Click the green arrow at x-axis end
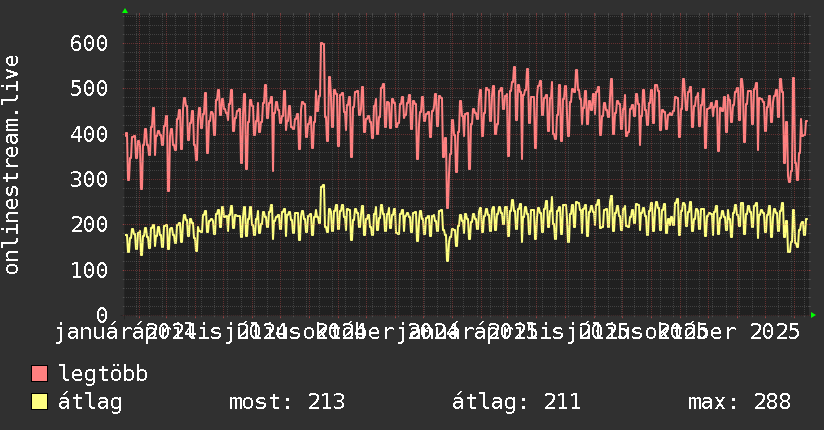Viewport: 824px width, 430px height. pos(813,315)
